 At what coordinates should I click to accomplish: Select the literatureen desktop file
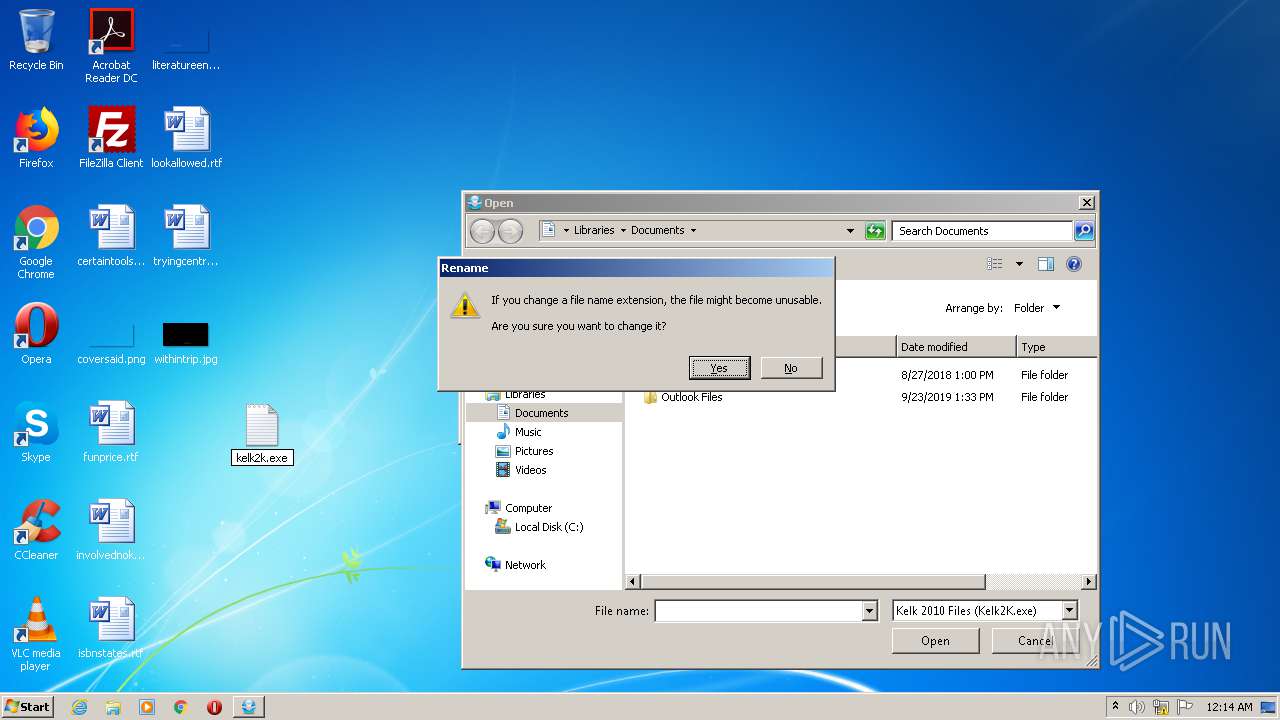(186, 46)
